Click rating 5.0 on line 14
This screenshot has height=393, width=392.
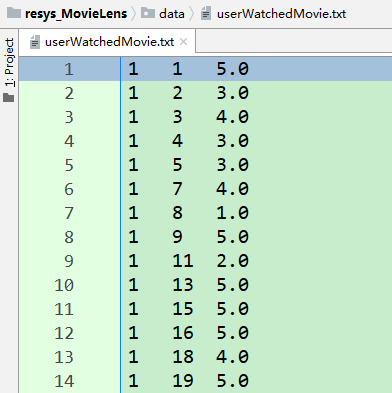(x=232, y=381)
